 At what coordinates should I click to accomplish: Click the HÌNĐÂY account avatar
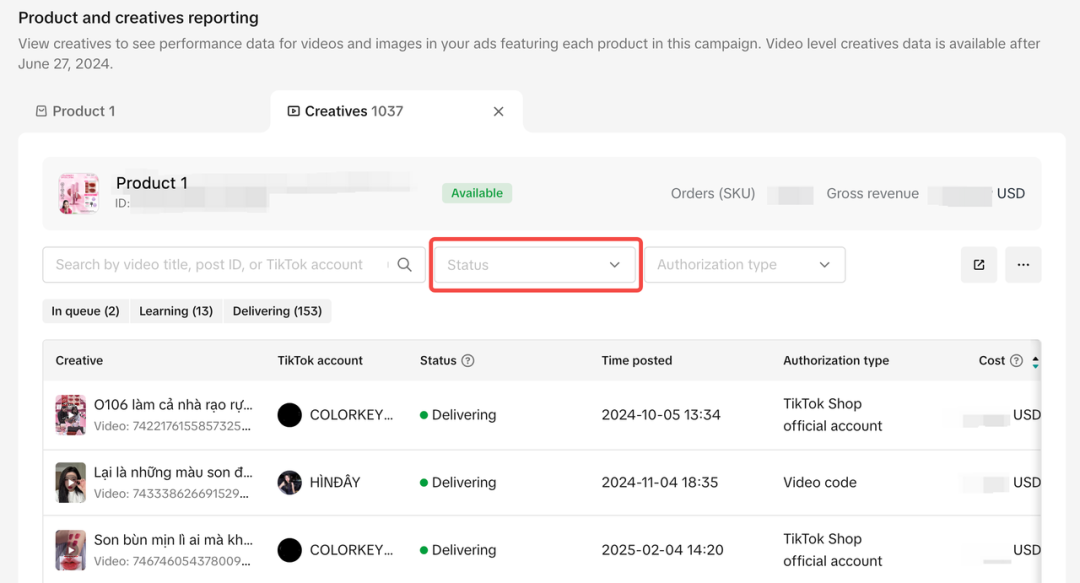[290, 482]
